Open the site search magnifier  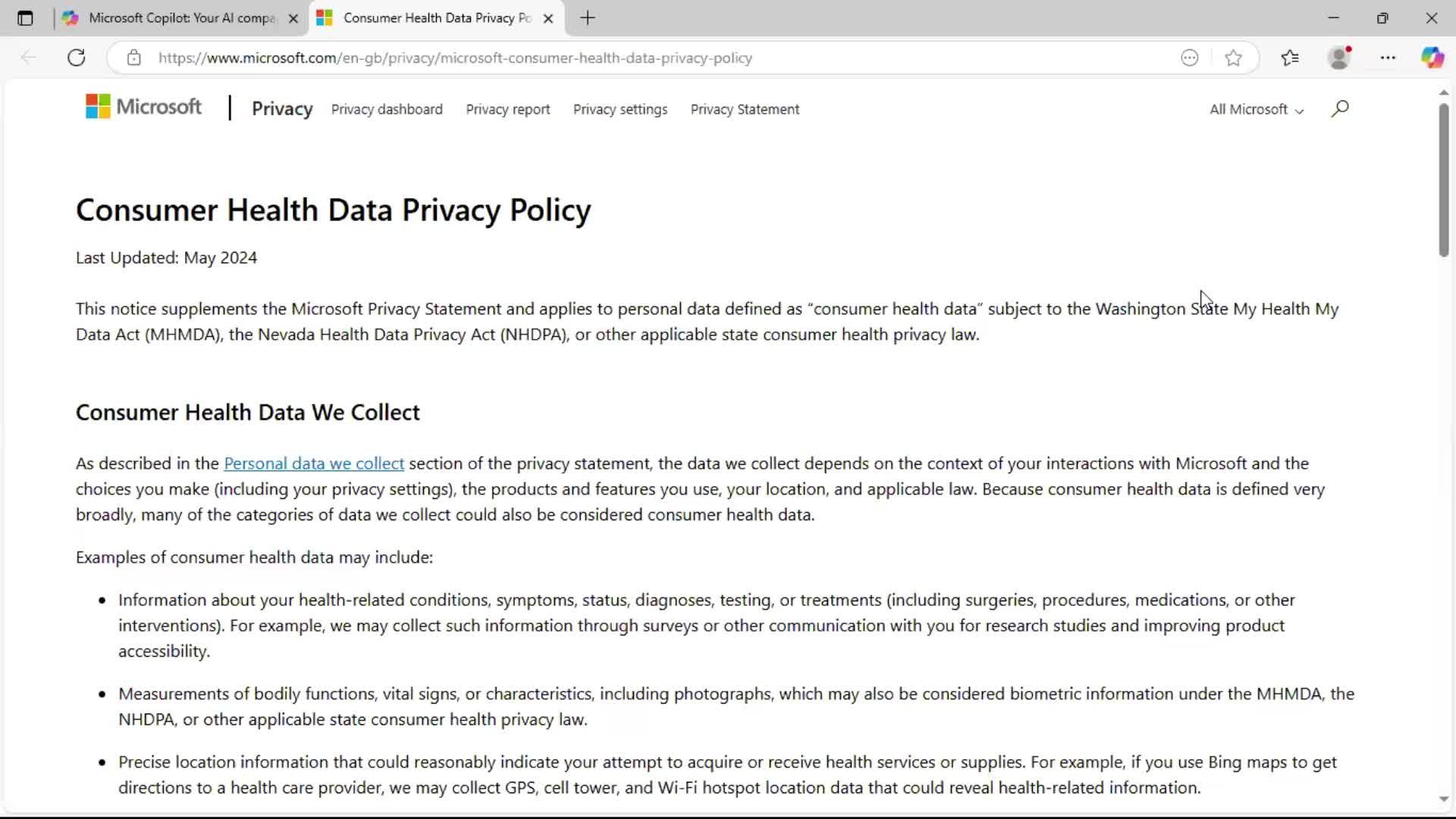[1340, 108]
